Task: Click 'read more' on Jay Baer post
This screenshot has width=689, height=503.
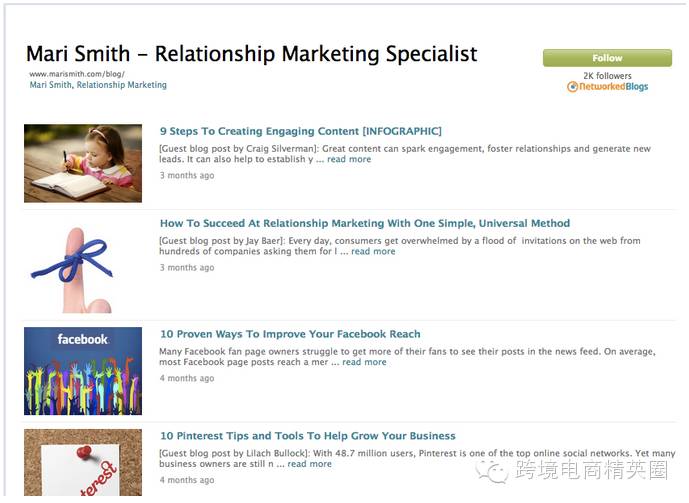Action: point(373,252)
